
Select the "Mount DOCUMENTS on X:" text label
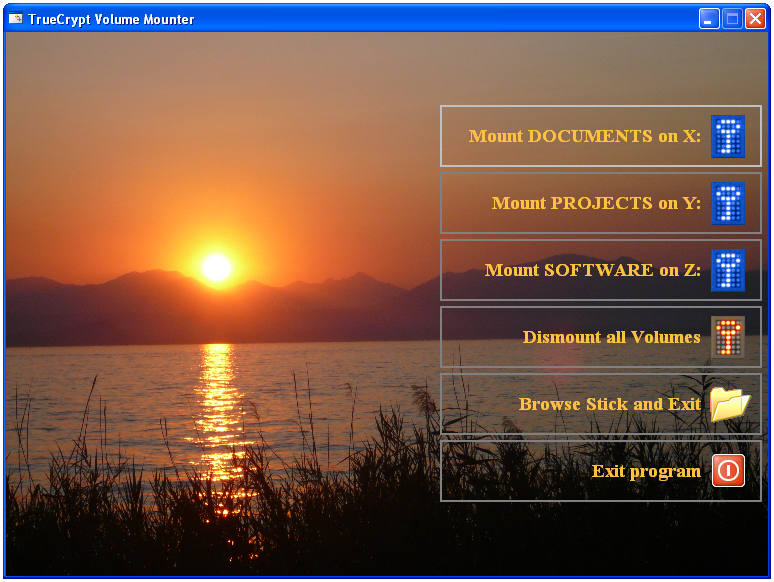(x=584, y=137)
